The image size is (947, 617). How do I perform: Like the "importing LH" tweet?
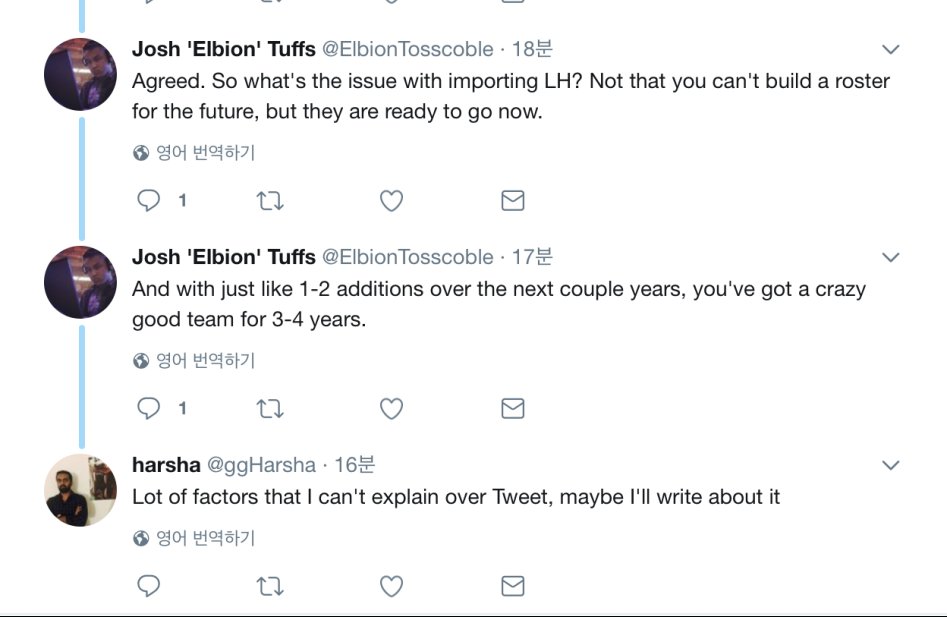click(391, 201)
